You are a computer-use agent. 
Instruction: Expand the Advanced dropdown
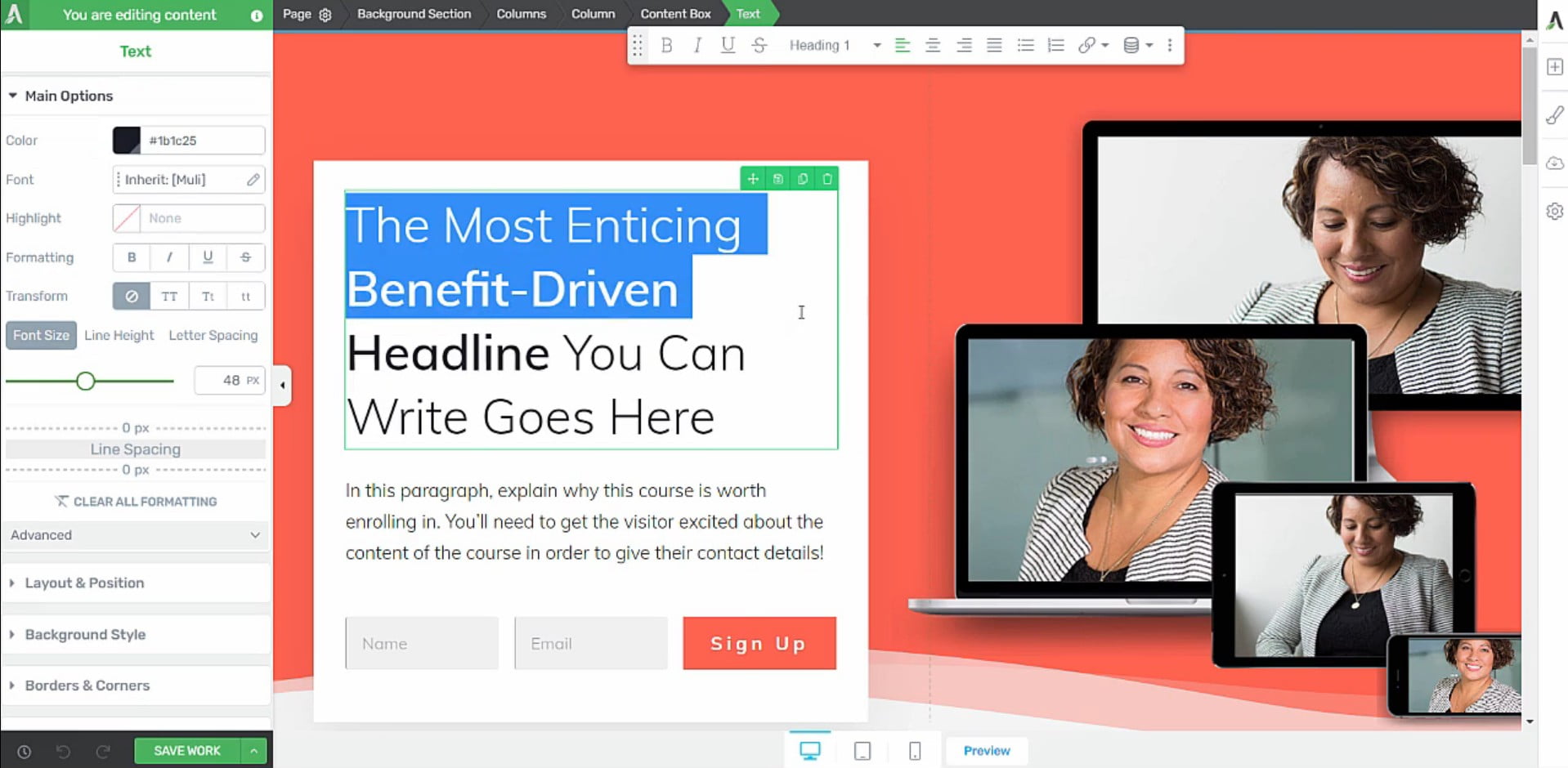[136, 535]
